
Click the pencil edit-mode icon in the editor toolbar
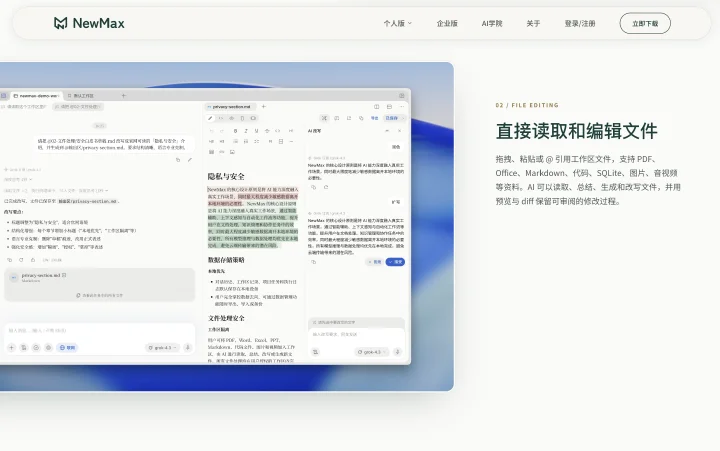(210, 118)
